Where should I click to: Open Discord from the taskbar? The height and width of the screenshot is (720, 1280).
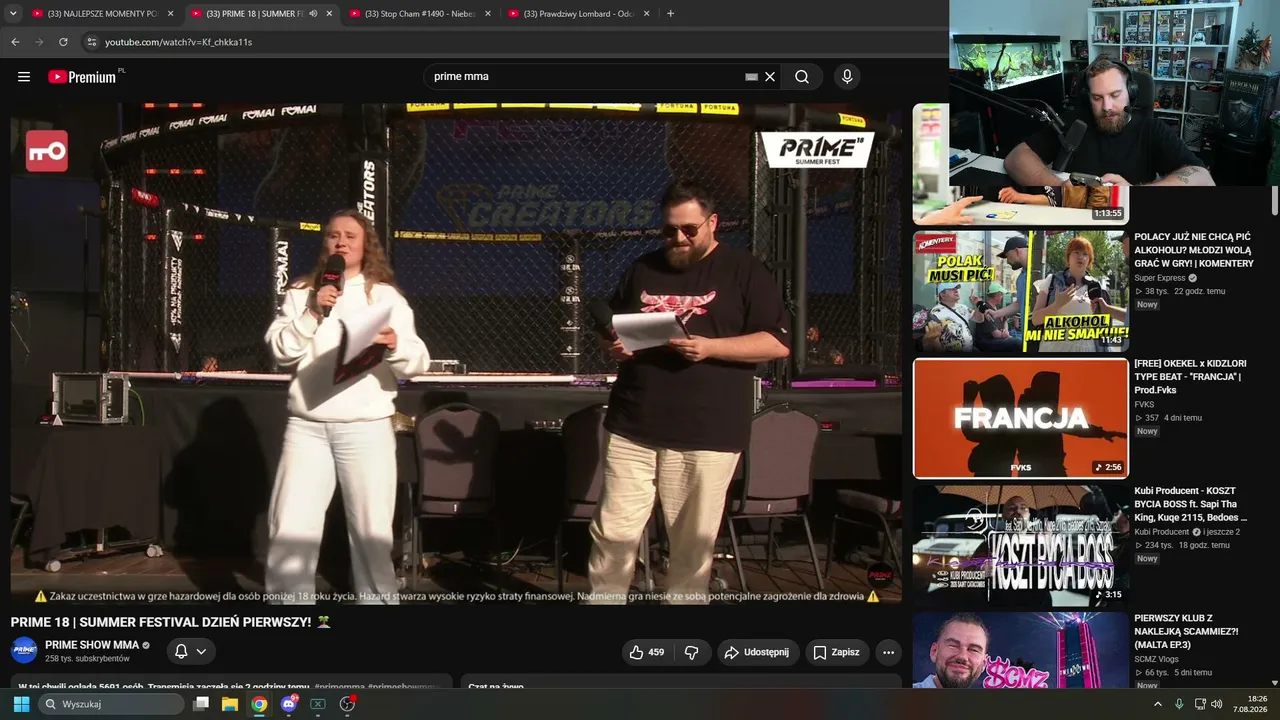pos(289,704)
